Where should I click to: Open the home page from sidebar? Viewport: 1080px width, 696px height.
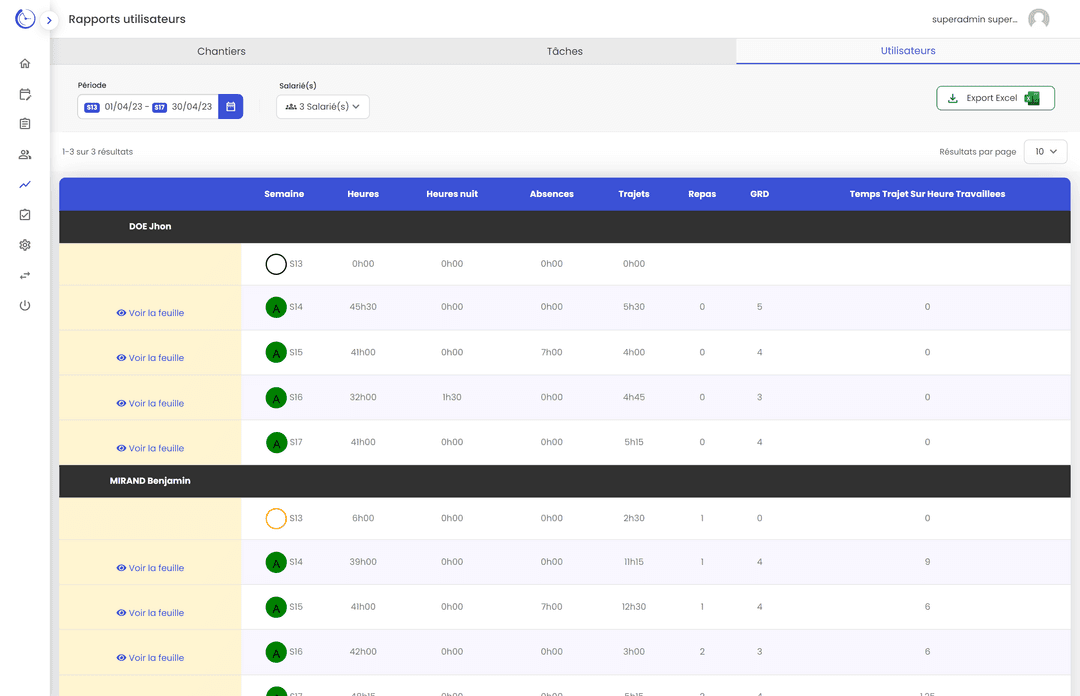25,64
